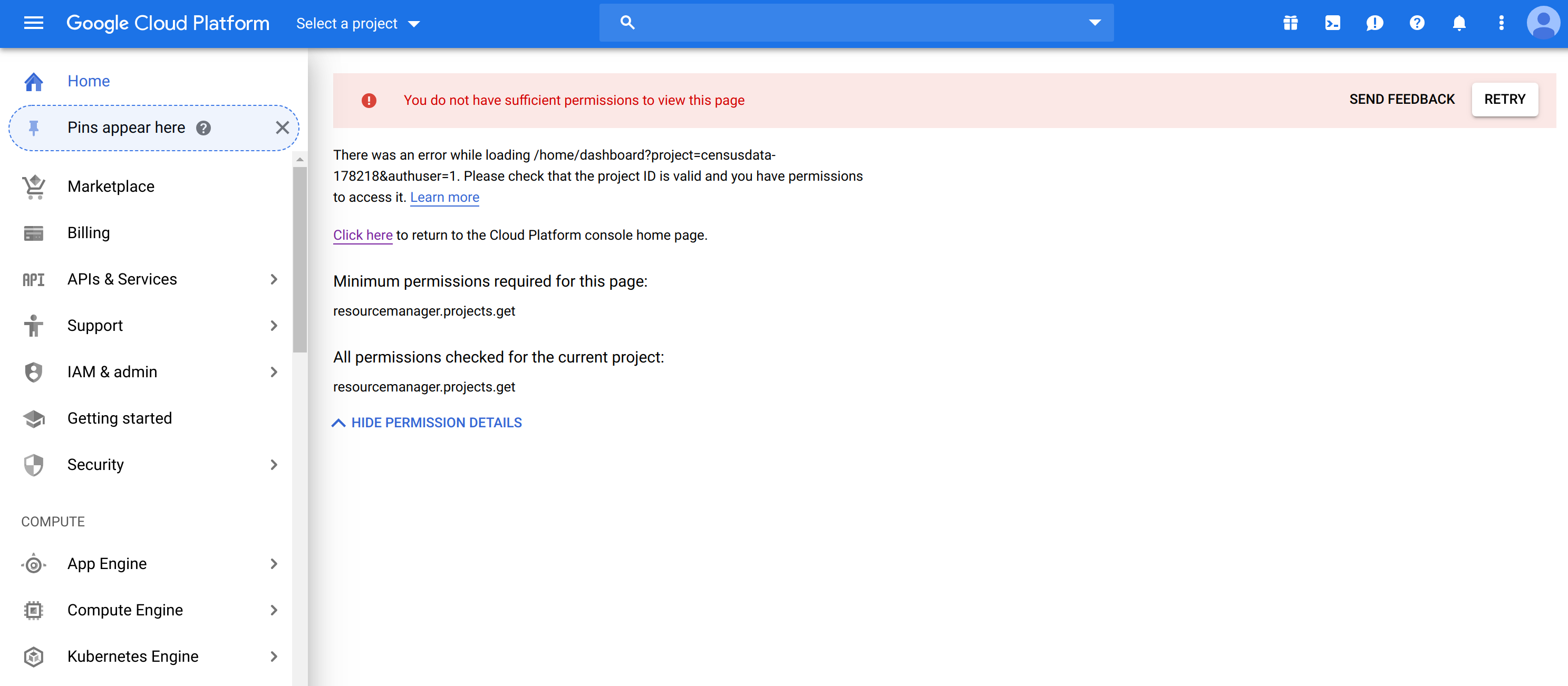Expand the search bar dropdown arrow
The width and height of the screenshot is (1568, 686).
tap(1095, 23)
